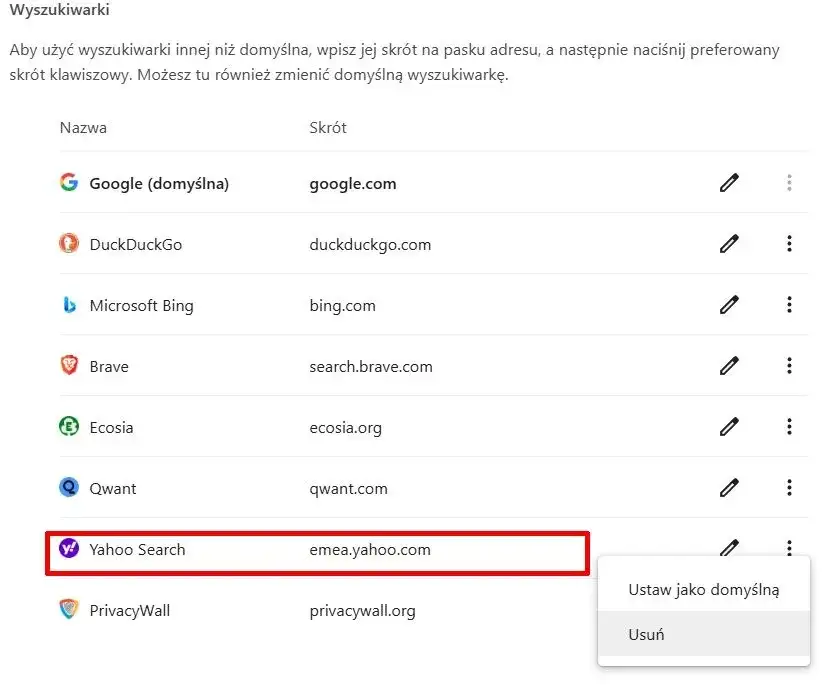The image size is (831, 685).
Task: Click the Ecosia leaf icon
Action: pyautogui.click(x=68, y=427)
